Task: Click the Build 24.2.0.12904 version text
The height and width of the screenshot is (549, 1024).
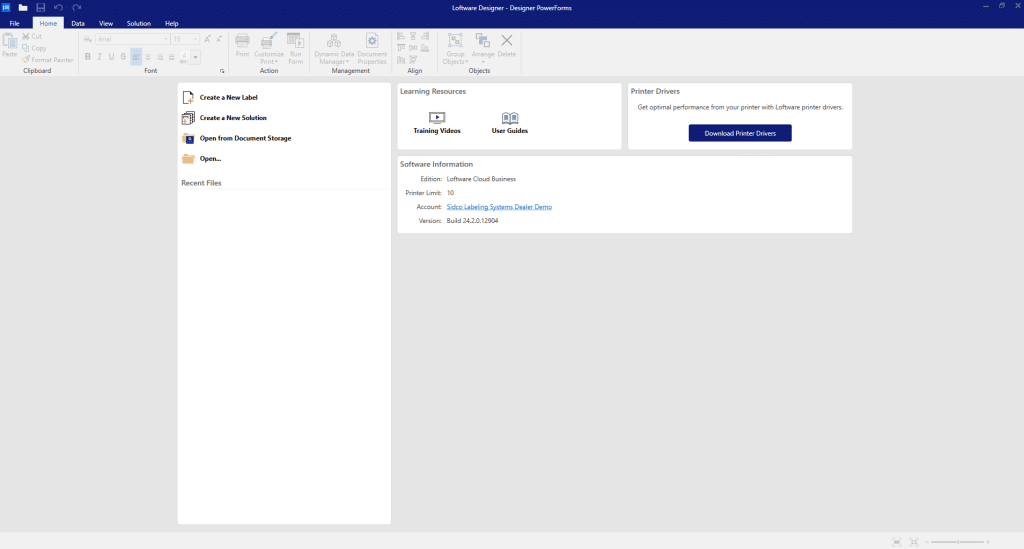Action: (472, 221)
